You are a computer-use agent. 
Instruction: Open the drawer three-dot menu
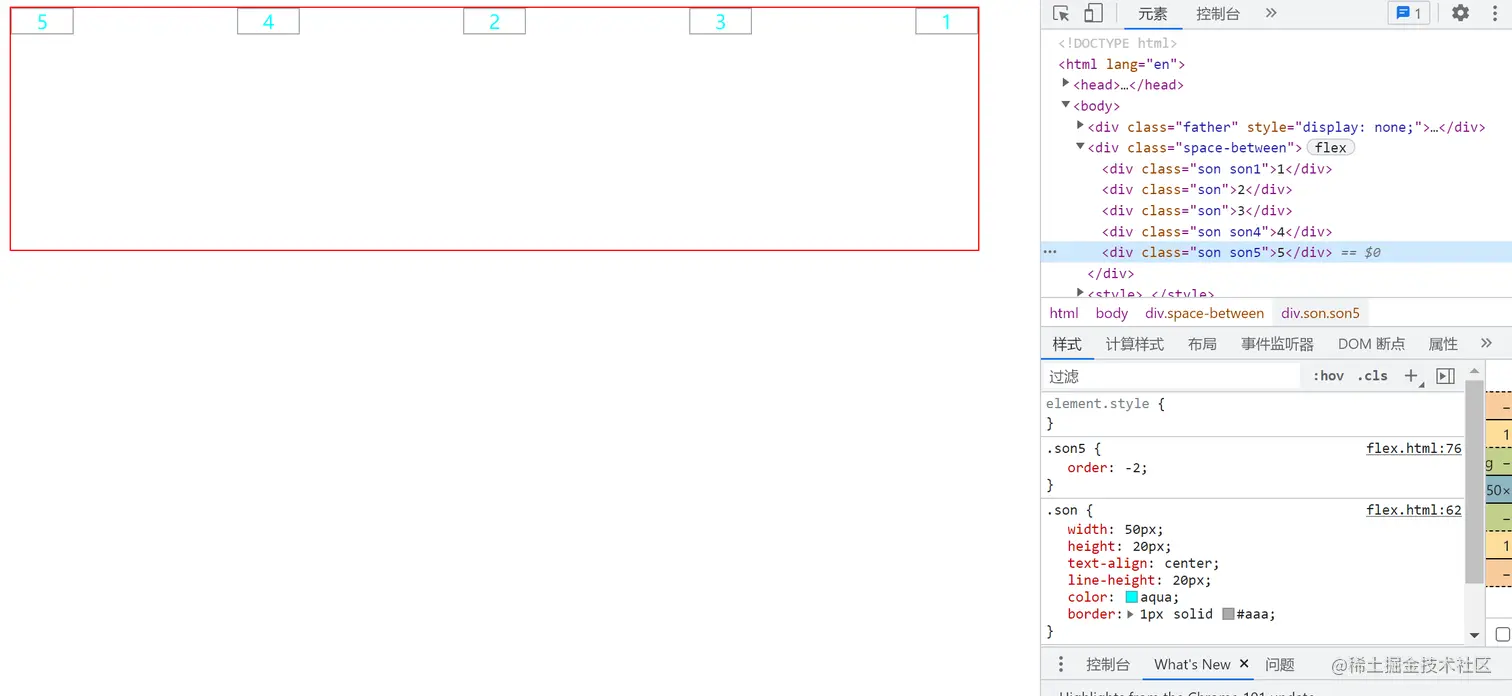[x=1061, y=664]
